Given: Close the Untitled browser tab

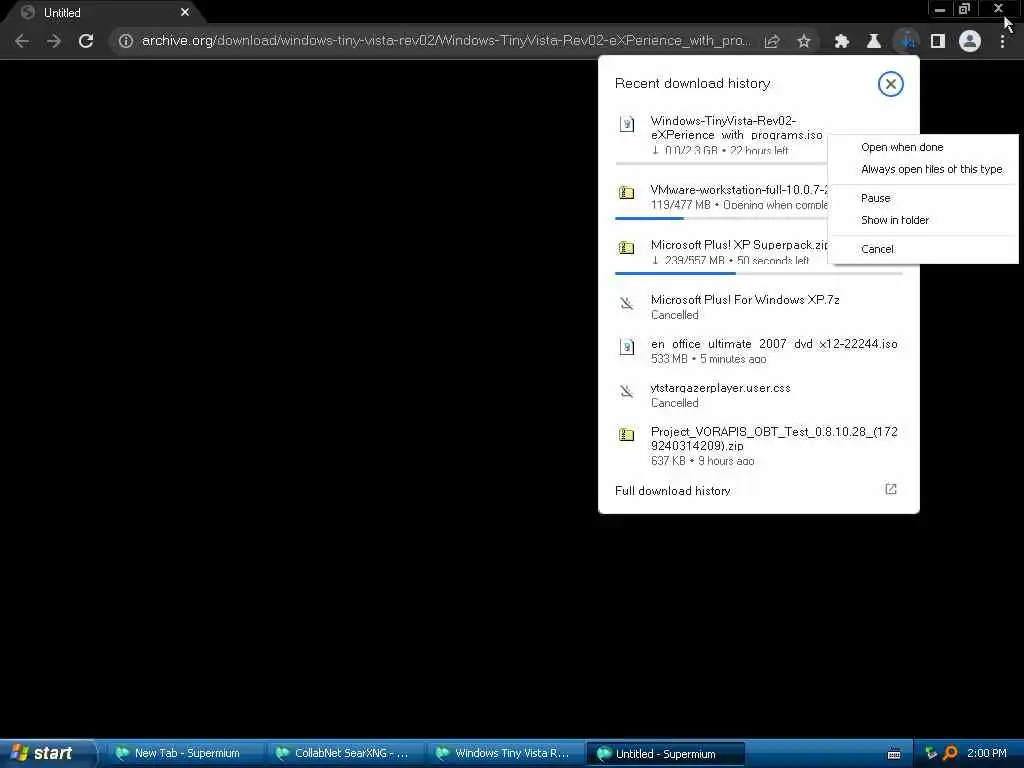Looking at the screenshot, I should click(185, 12).
